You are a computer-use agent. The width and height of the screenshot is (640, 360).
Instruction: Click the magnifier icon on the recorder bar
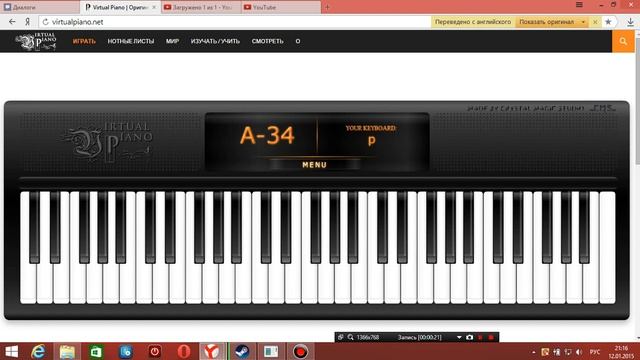pos(351,337)
